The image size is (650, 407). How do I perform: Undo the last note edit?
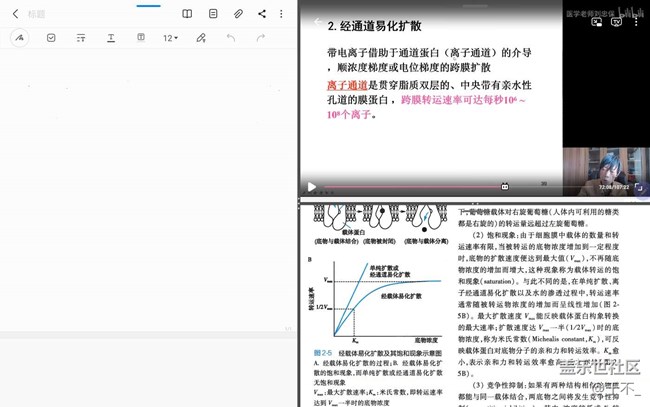click(x=231, y=38)
